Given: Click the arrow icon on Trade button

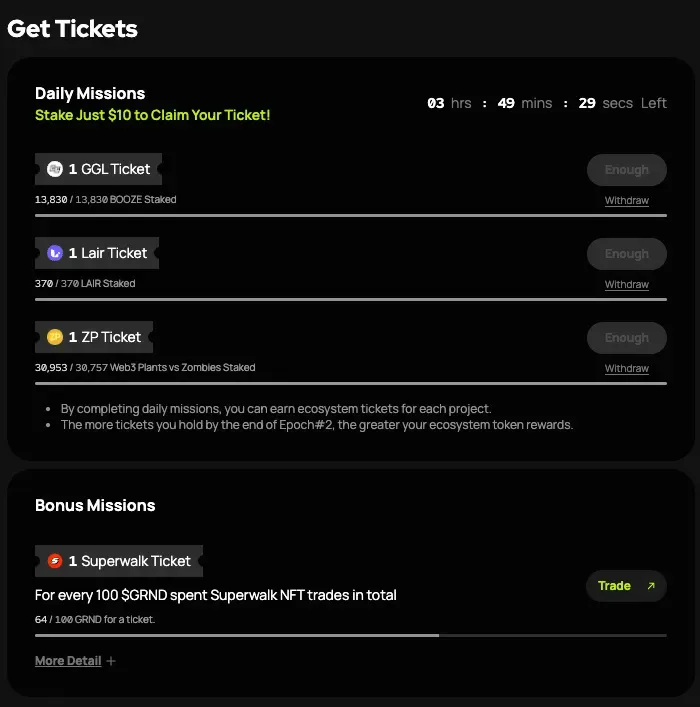Looking at the screenshot, I should pyautogui.click(x=651, y=586).
